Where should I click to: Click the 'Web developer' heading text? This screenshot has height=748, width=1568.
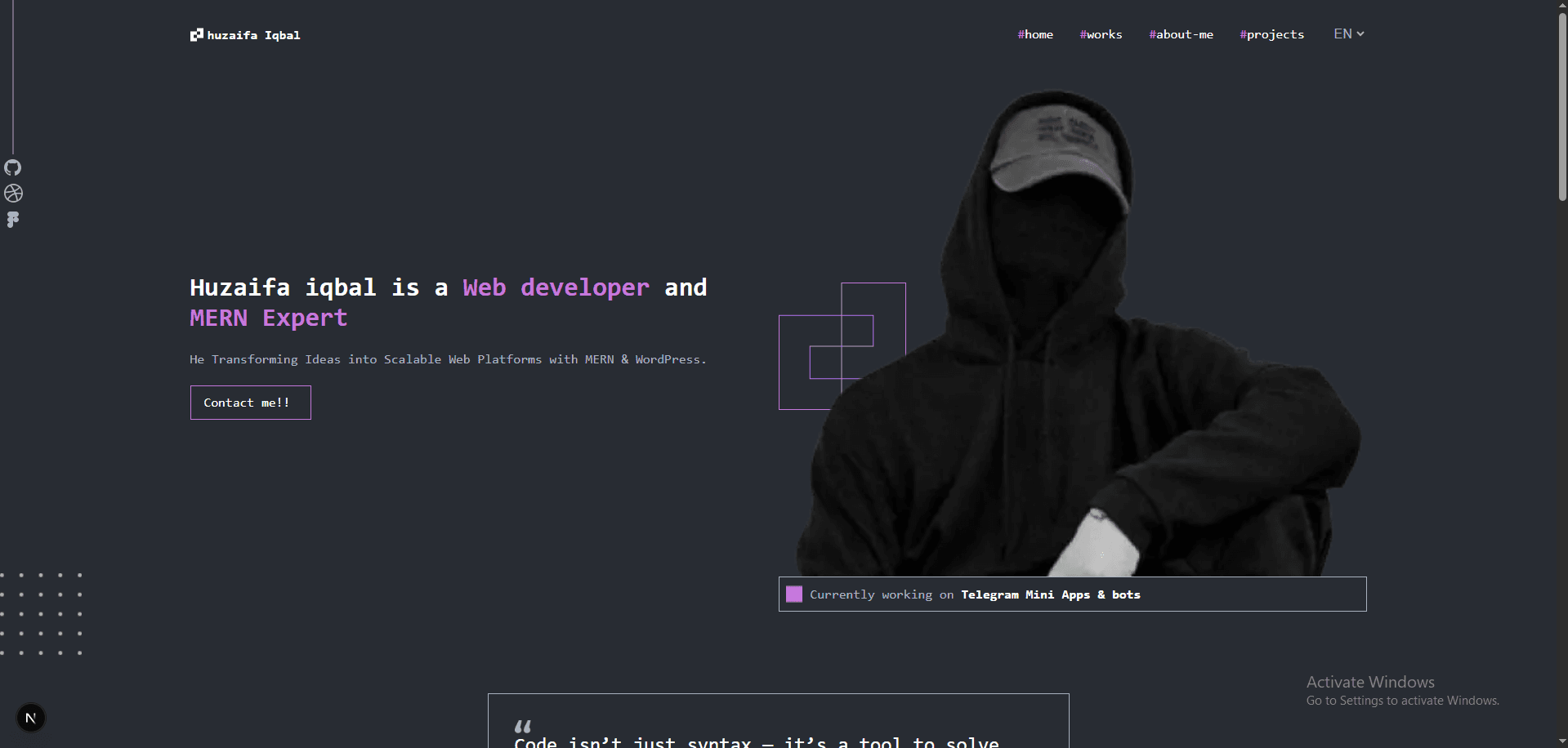(x=556, y=288)
